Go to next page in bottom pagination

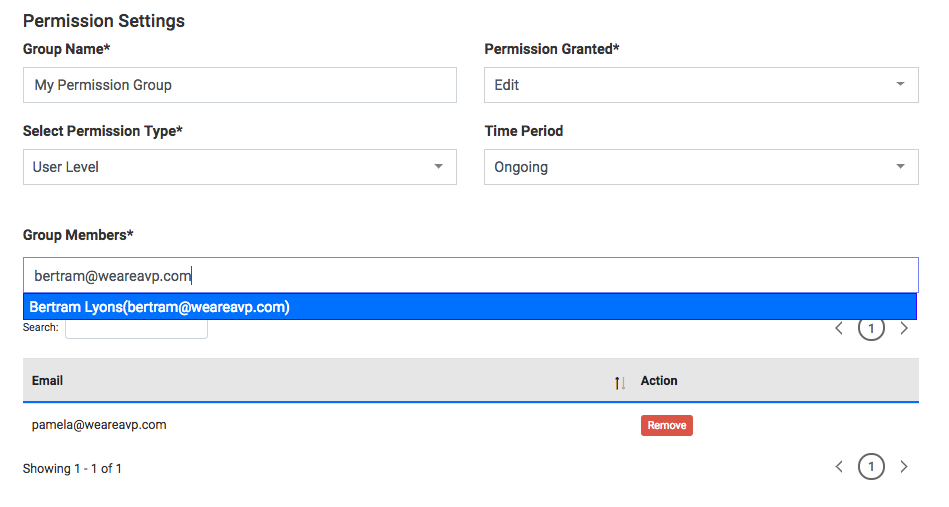904,466
